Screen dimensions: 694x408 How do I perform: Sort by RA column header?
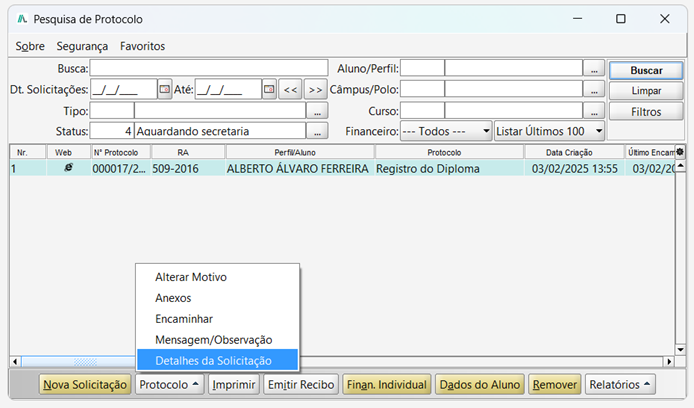click(x=188, y=152)
